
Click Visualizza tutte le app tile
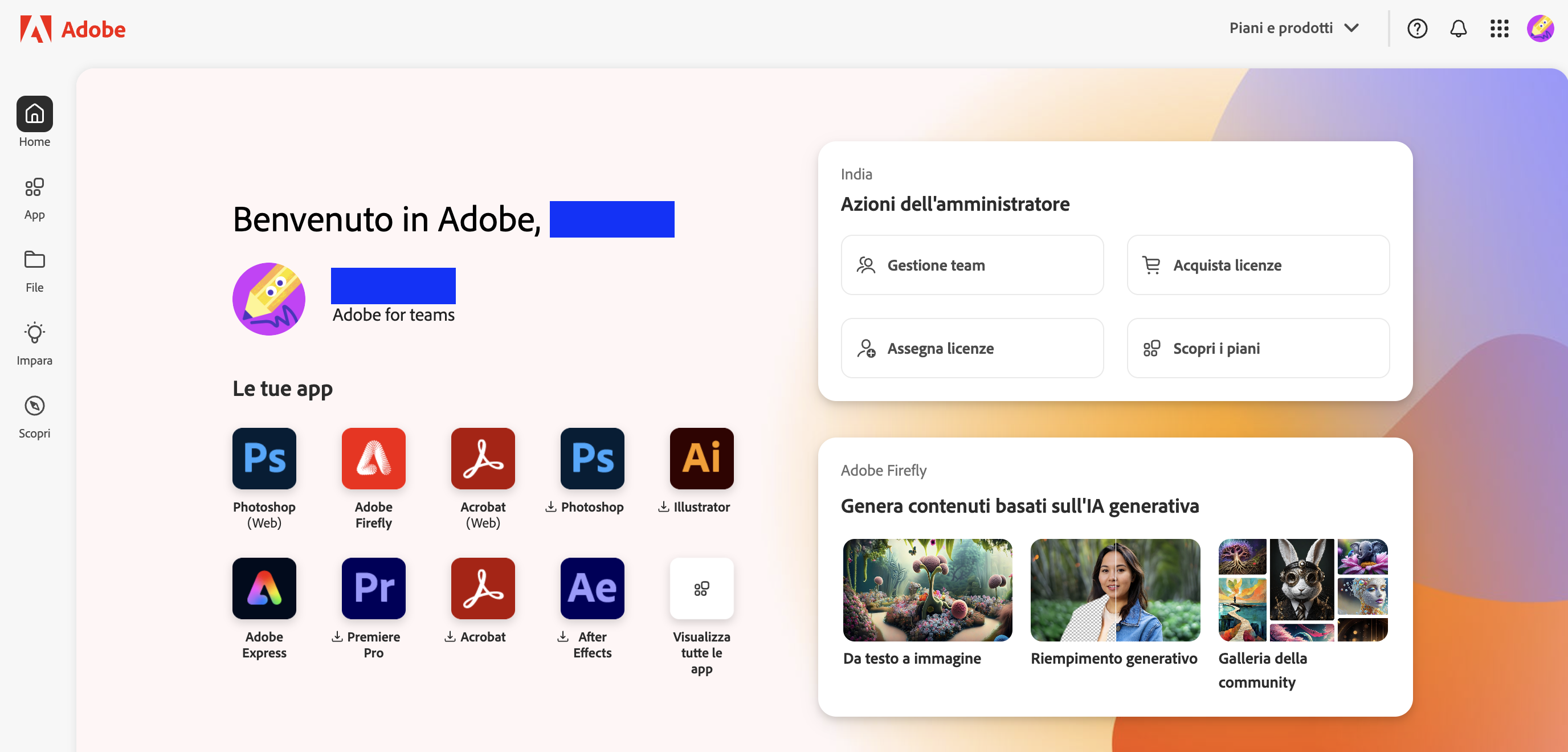[701, 588]
